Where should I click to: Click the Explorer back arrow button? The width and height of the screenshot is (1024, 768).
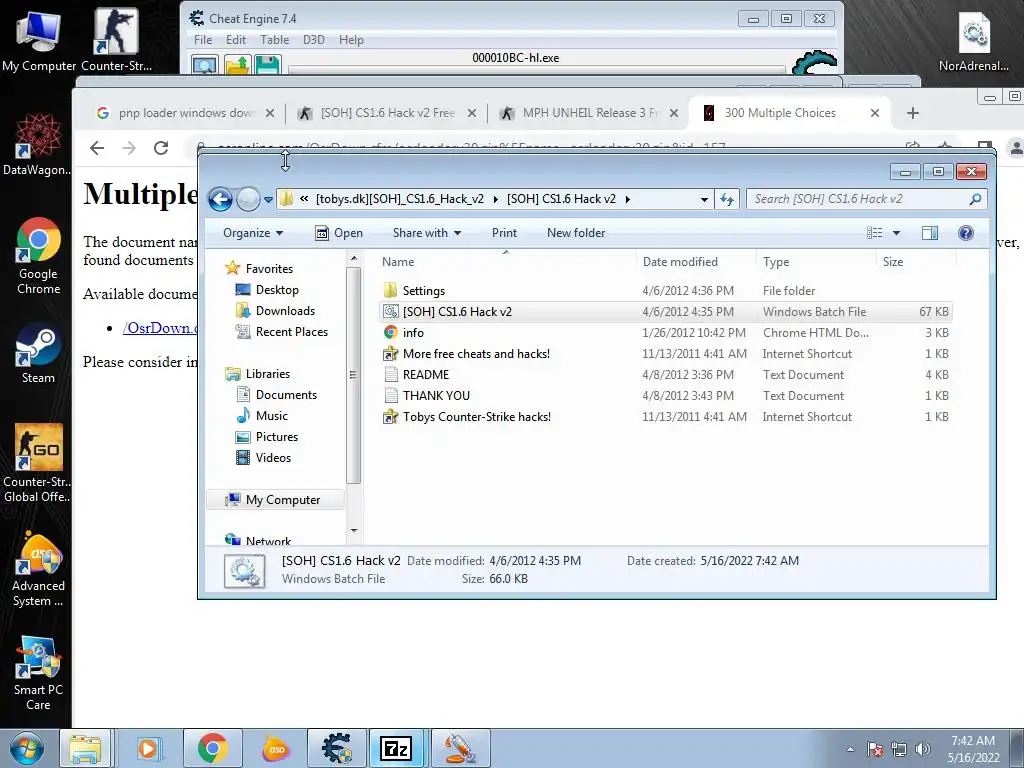220,199
